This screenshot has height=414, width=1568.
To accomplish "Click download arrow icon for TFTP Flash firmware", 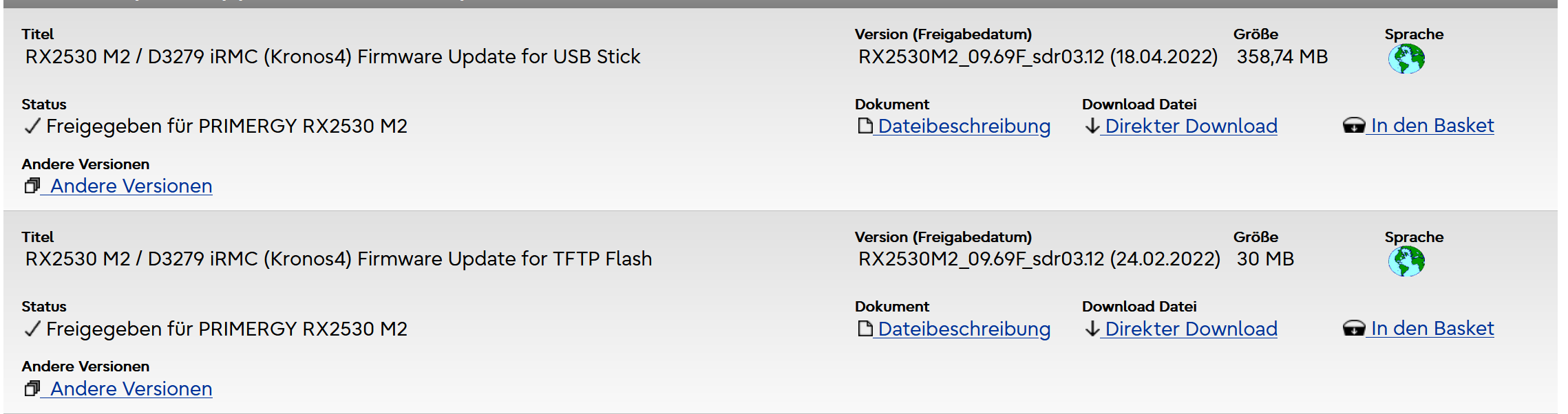I will coord(1092,329).
